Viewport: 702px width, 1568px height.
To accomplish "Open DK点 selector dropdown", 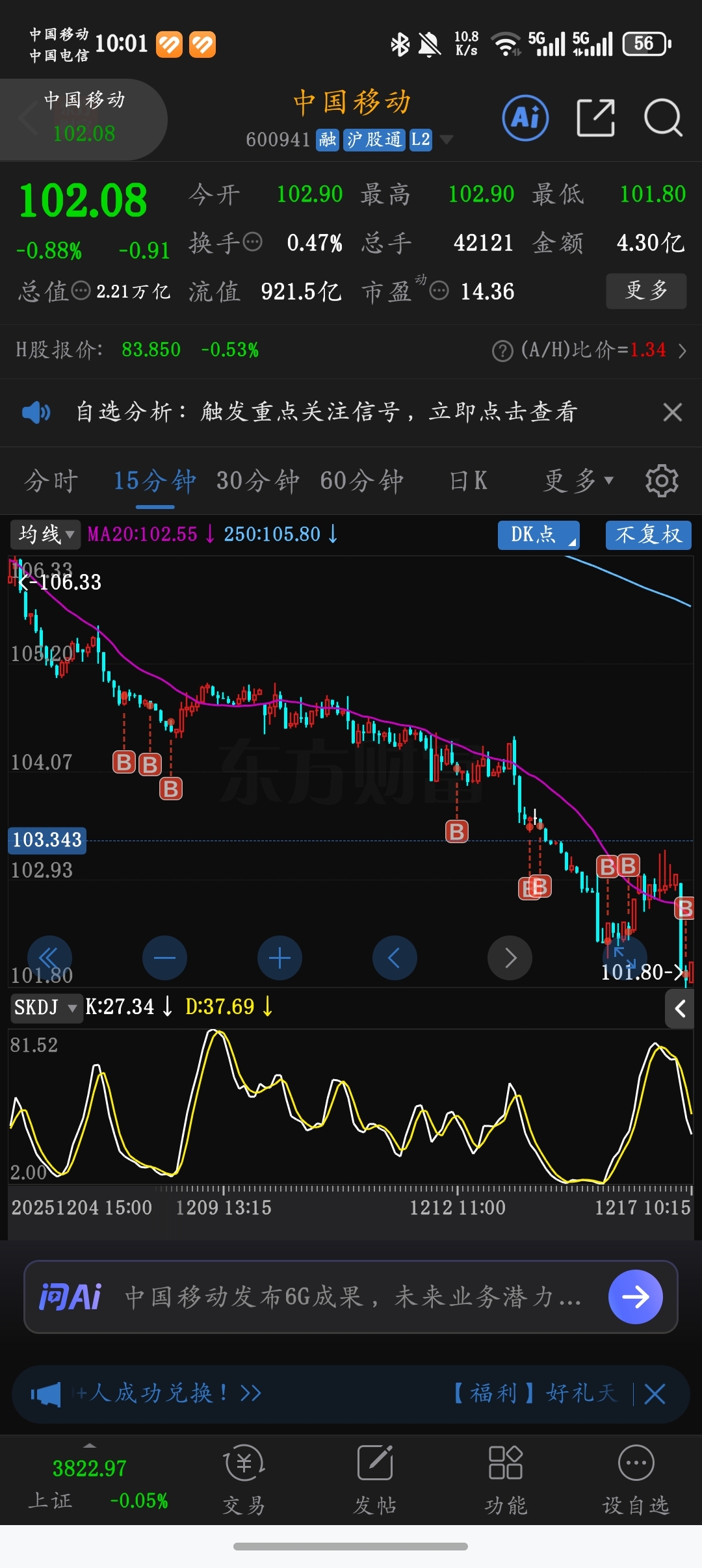I will point(539,535).
